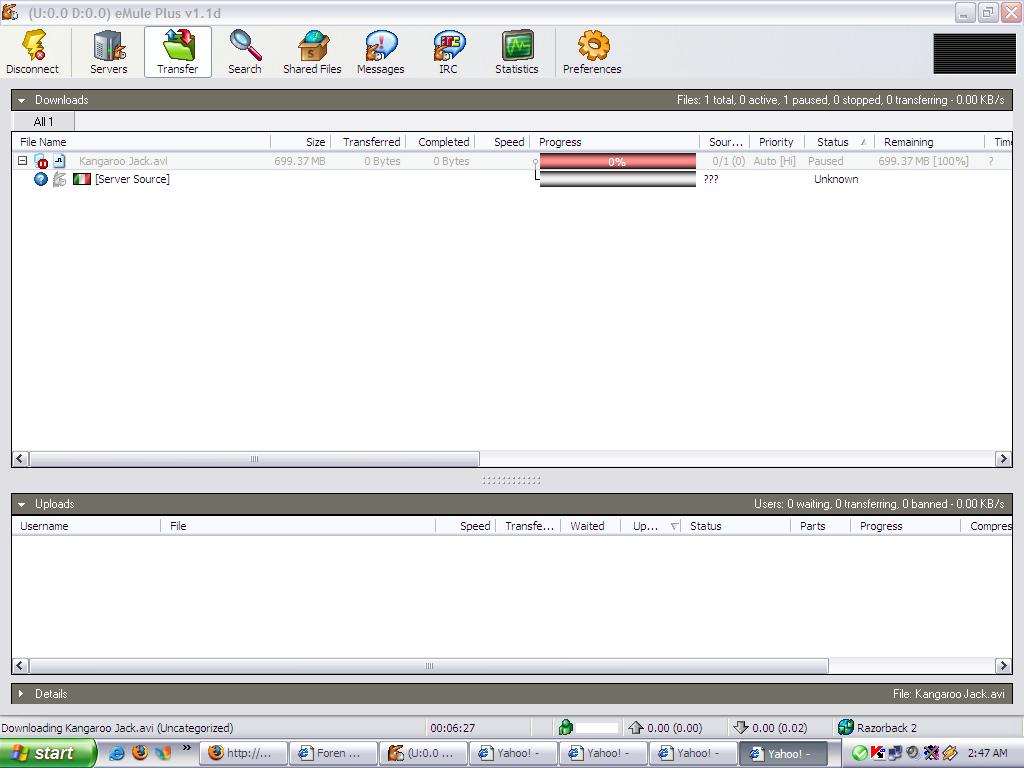Sort downloads by Transferred column
This screenshot has width=1024, height=768.
point(369,142)
